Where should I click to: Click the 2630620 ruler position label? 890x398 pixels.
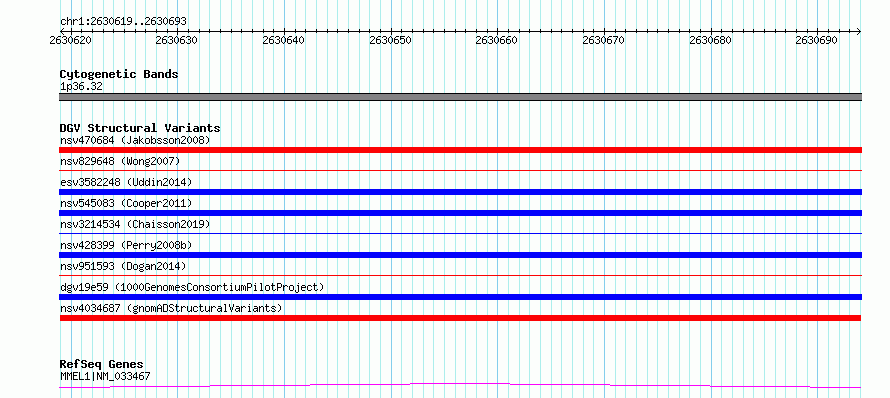tap(70, 40)
